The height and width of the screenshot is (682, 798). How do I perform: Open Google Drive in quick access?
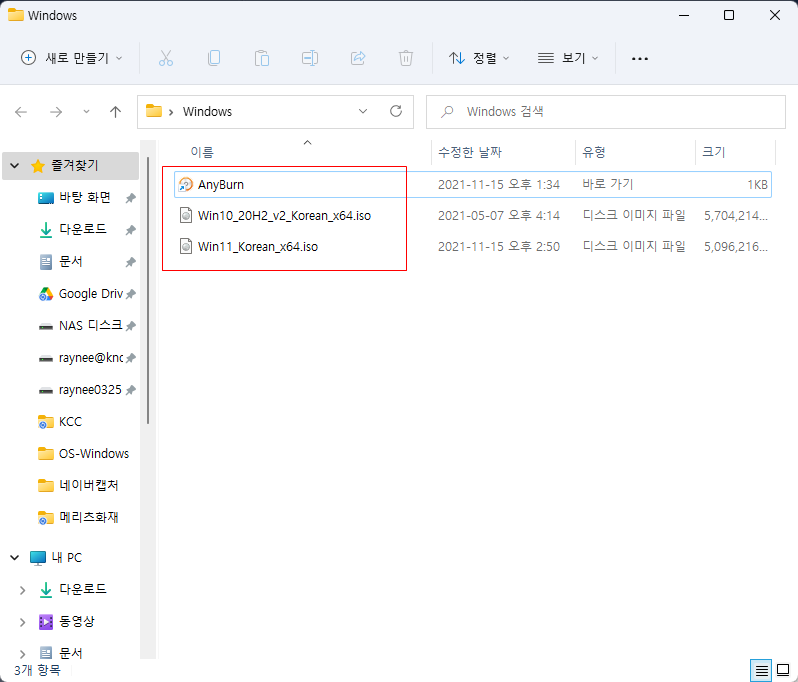pyautogui.click(x=91, y=294)
